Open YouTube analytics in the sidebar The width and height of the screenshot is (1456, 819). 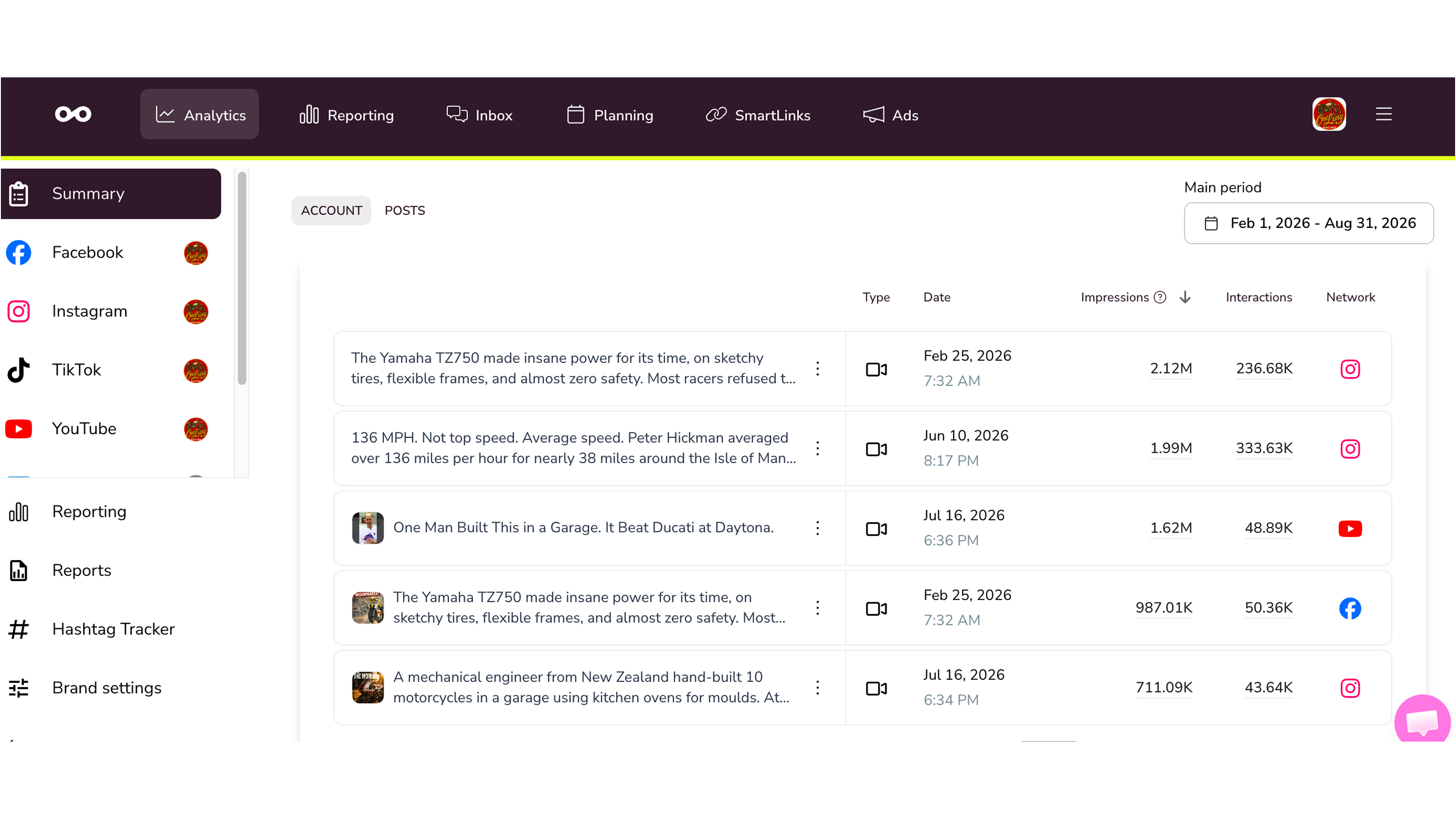[x=107, y=429]
